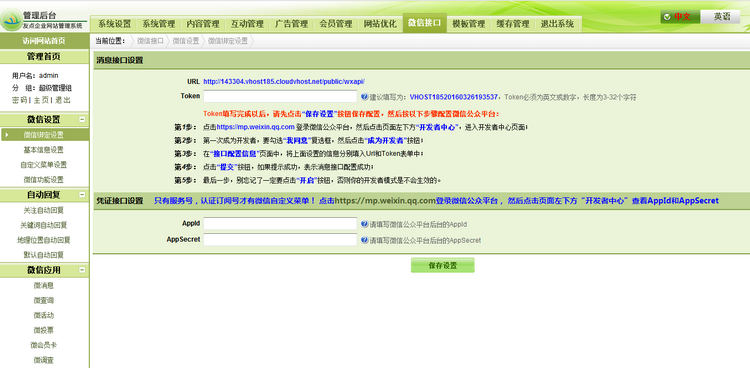Open the 系统管理 top menu
The image size is (750, 368).
(159, 24)
